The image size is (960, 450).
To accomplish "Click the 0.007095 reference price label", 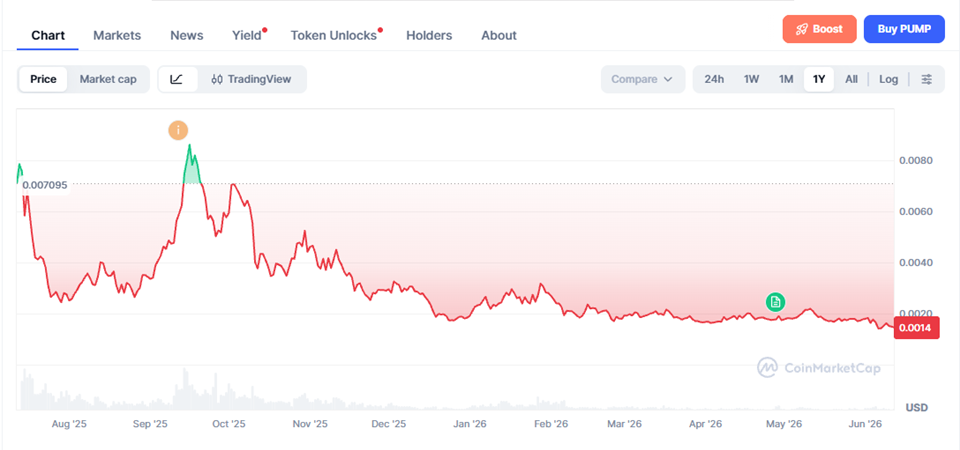I will point(45,185).
